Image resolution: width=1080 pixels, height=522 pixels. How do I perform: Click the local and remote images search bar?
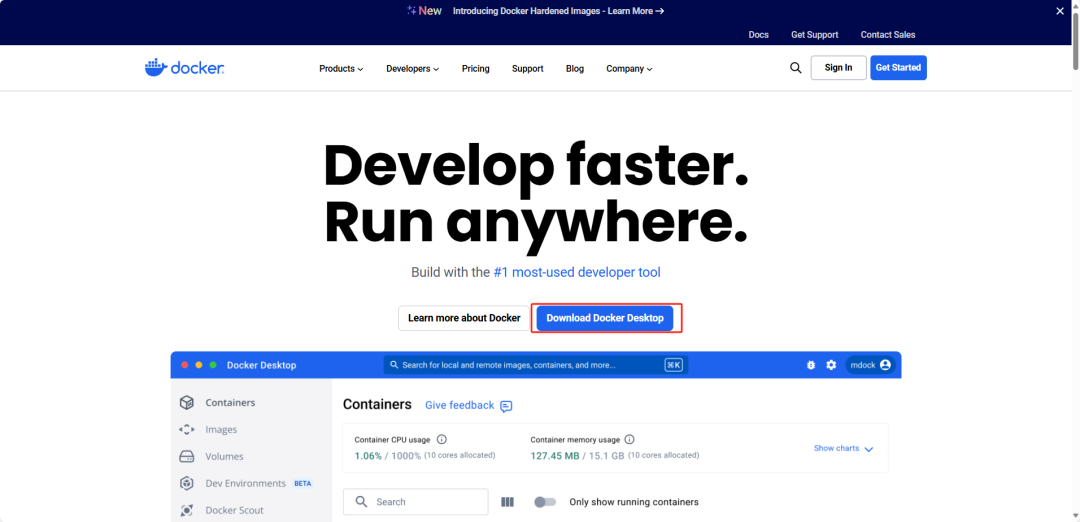[x=536, y=365]
